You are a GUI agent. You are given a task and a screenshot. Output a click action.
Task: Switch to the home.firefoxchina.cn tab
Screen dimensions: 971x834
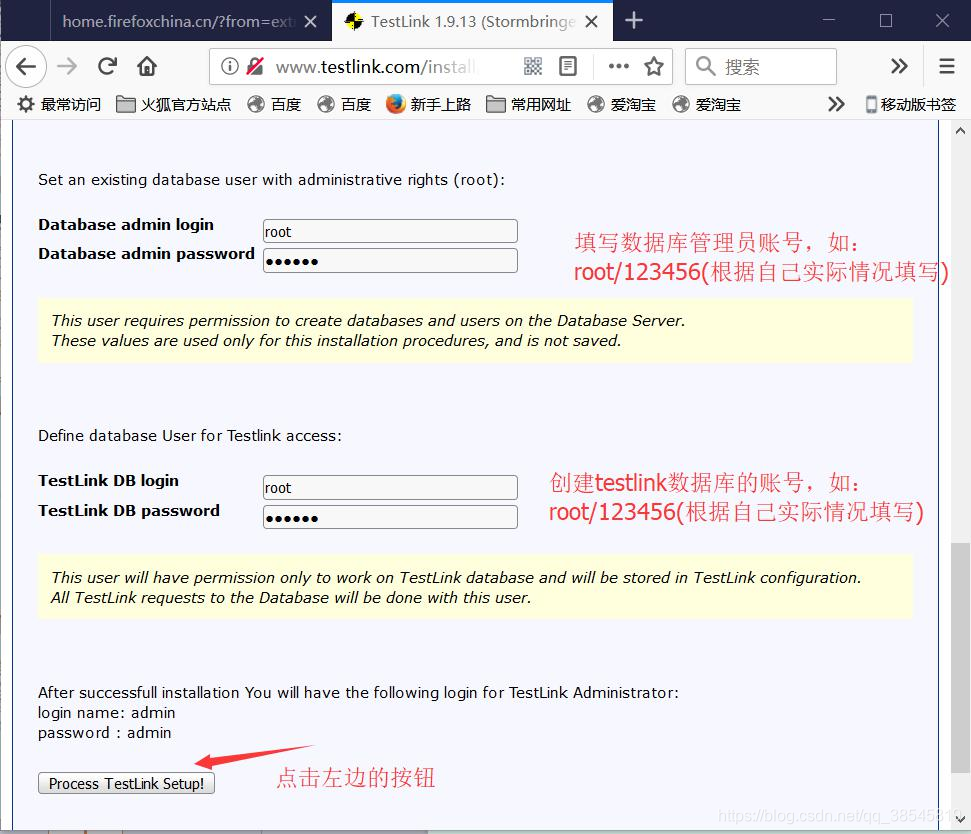(178, 22)
